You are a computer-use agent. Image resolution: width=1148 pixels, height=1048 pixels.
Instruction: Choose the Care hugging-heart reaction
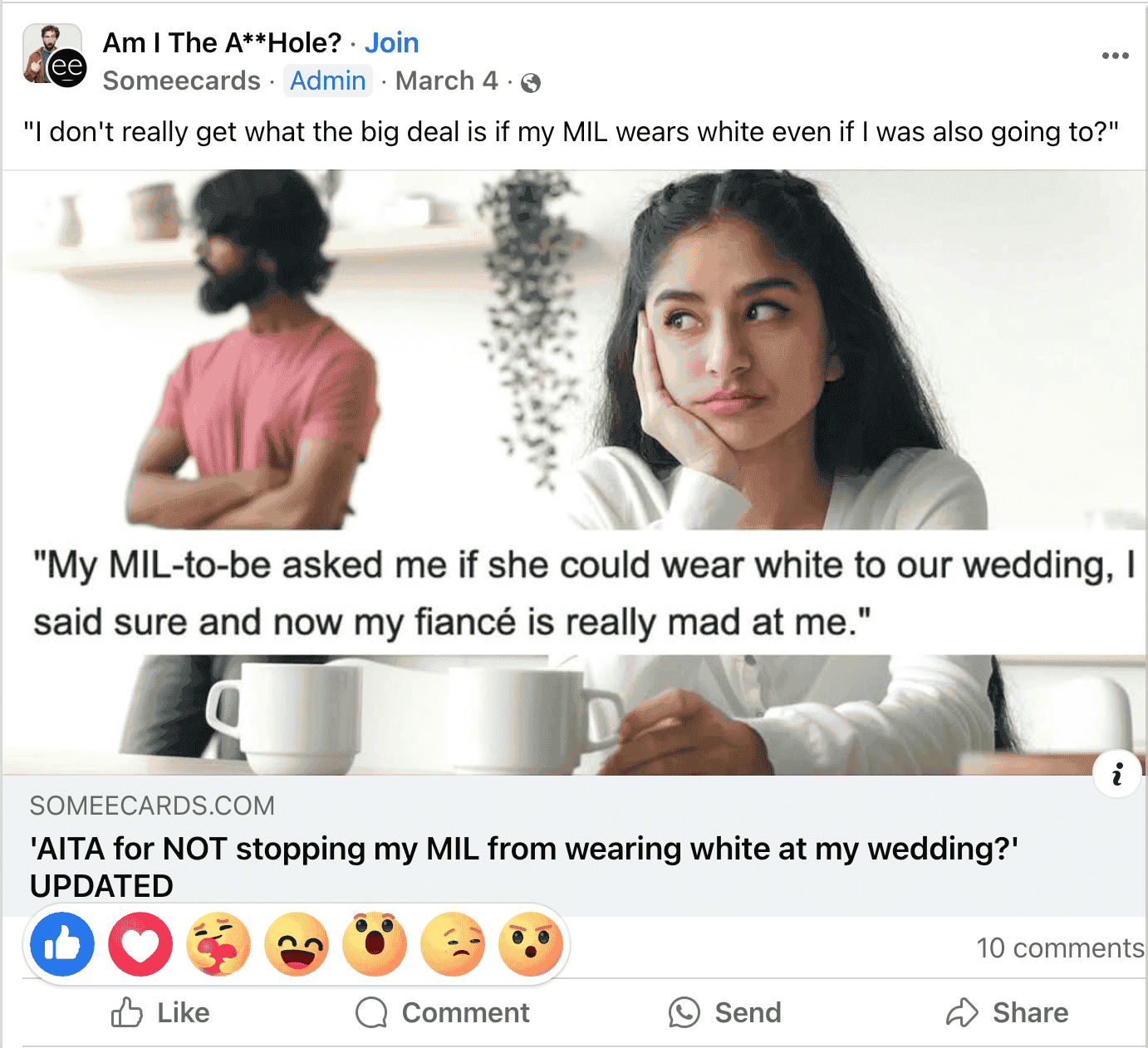(x=218, y=944)
